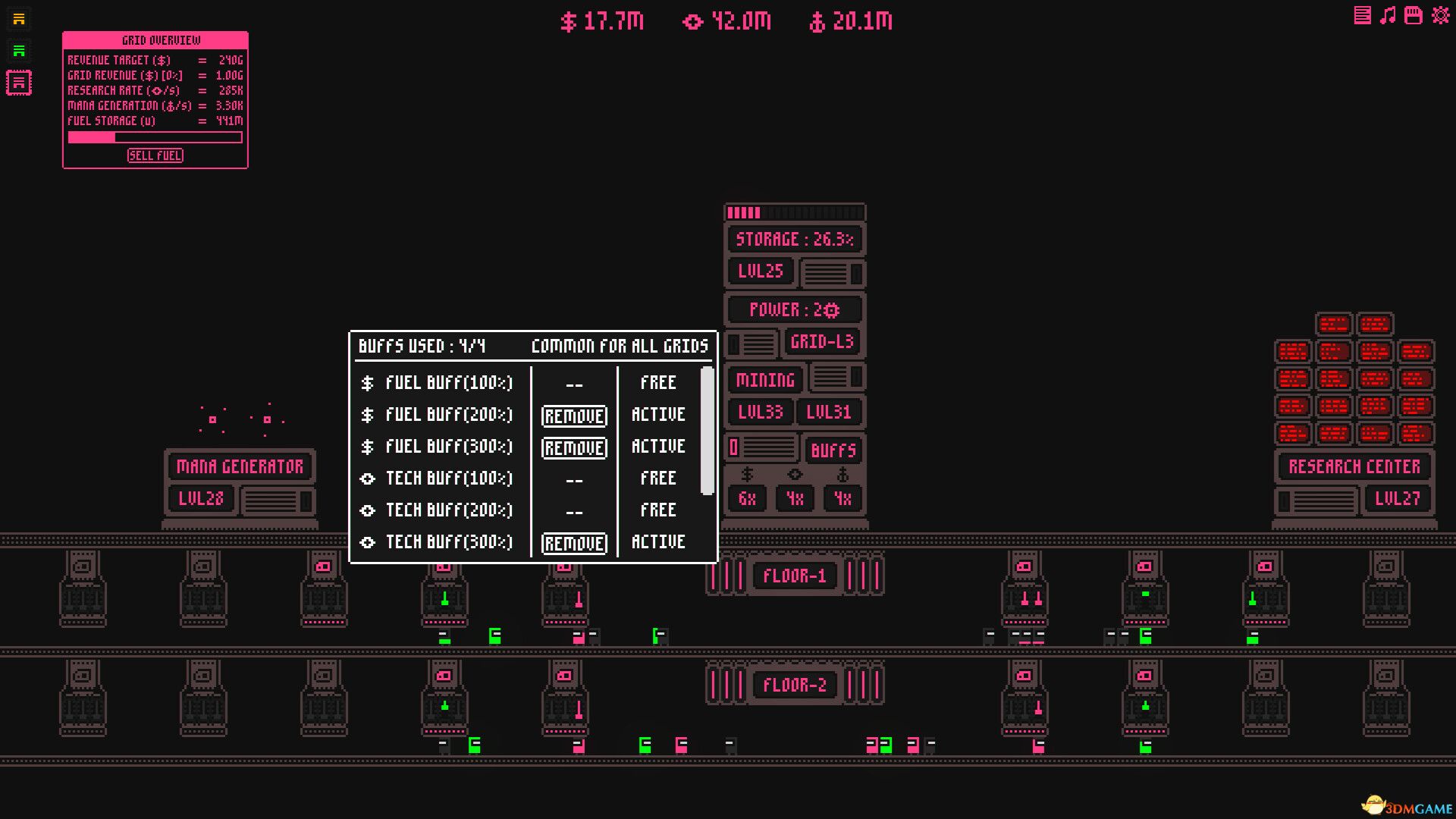Select the orange grid chip icon in sidebar
This screenshot has height=819, width=1456.
point(20,20)
